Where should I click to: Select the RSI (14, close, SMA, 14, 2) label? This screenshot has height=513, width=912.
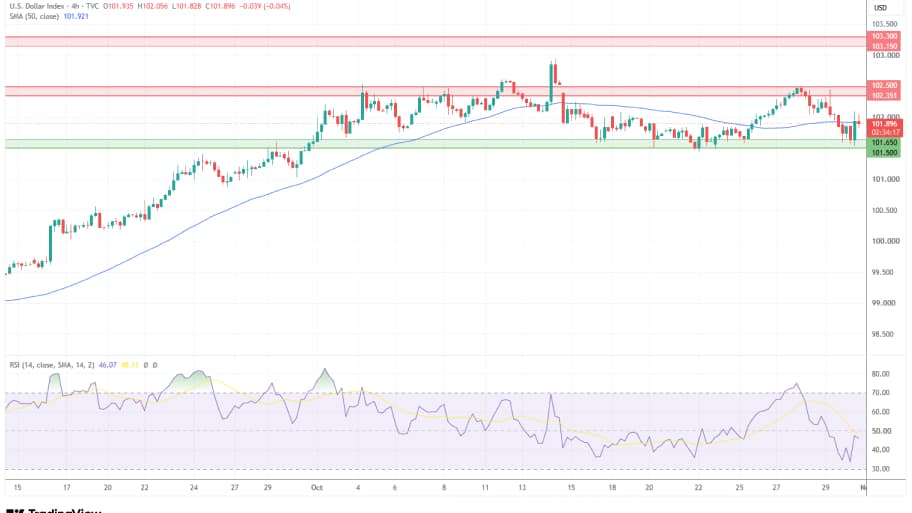[x=52, y=365]
